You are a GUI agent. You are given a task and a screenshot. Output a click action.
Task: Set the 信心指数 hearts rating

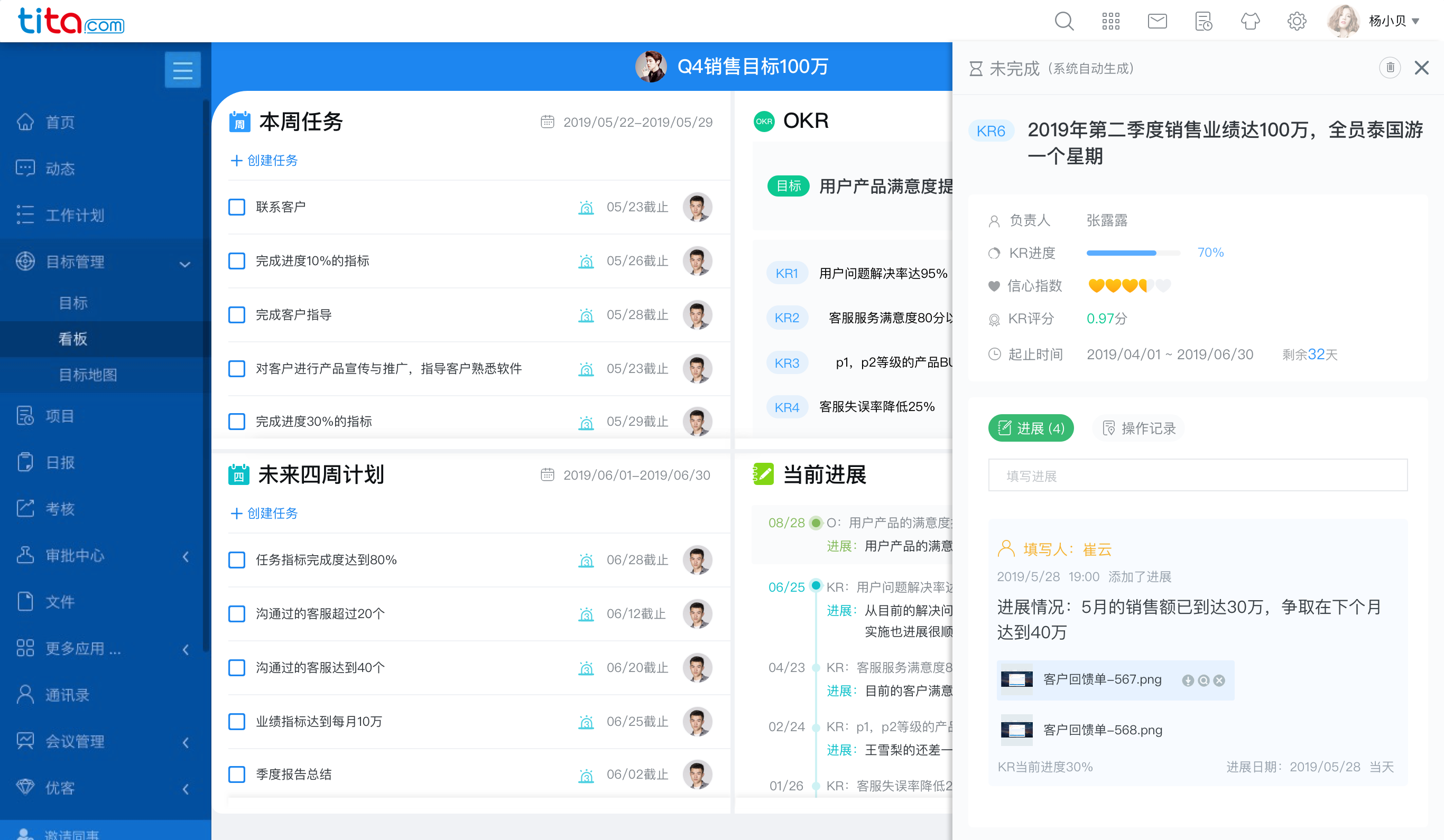[1129, 285]
